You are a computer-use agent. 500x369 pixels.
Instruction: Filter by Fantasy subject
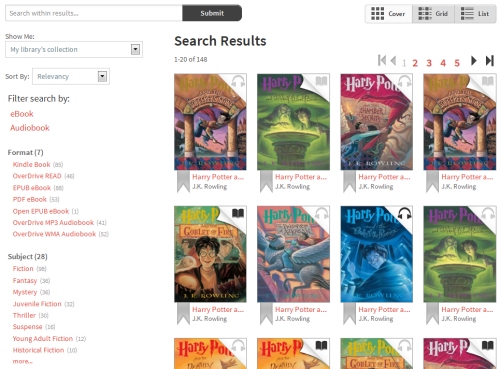25,281
